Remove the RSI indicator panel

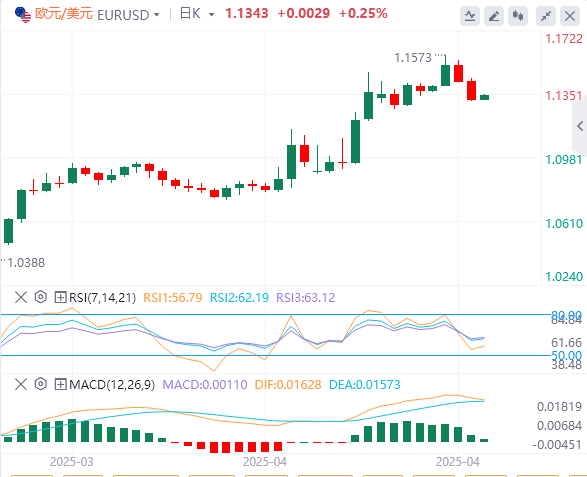pyautogui.click(x=21, y=298)
